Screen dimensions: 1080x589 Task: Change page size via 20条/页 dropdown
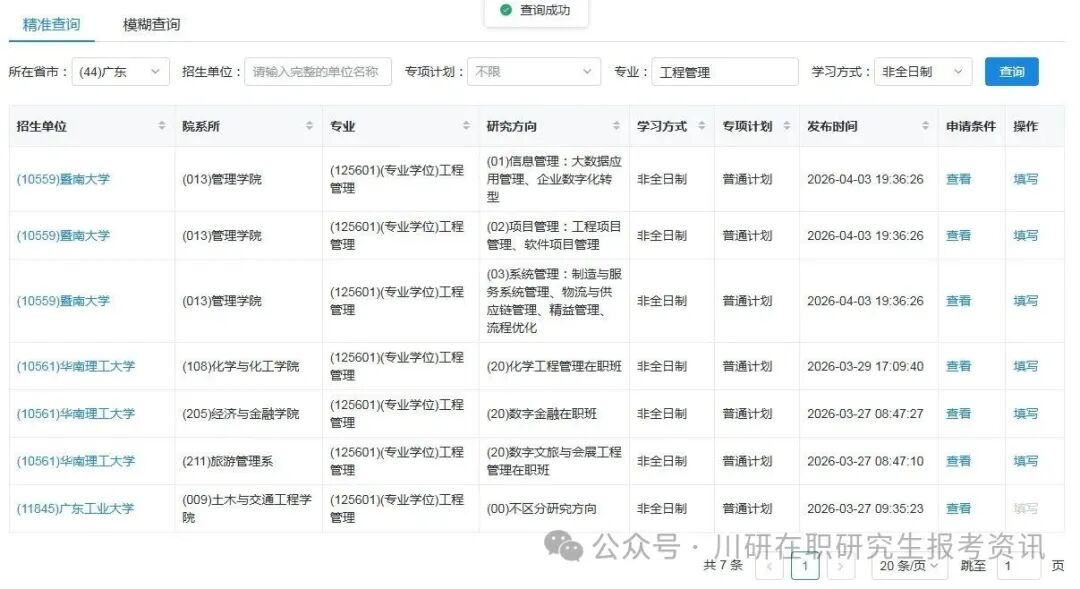point(908,565)
